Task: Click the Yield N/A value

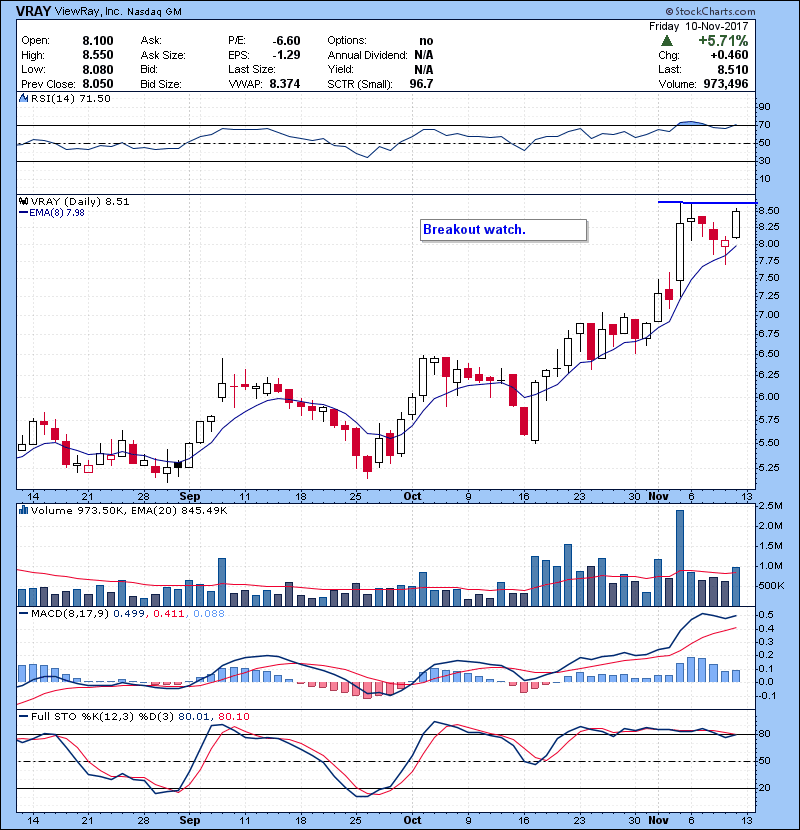Action: (424, 69)
